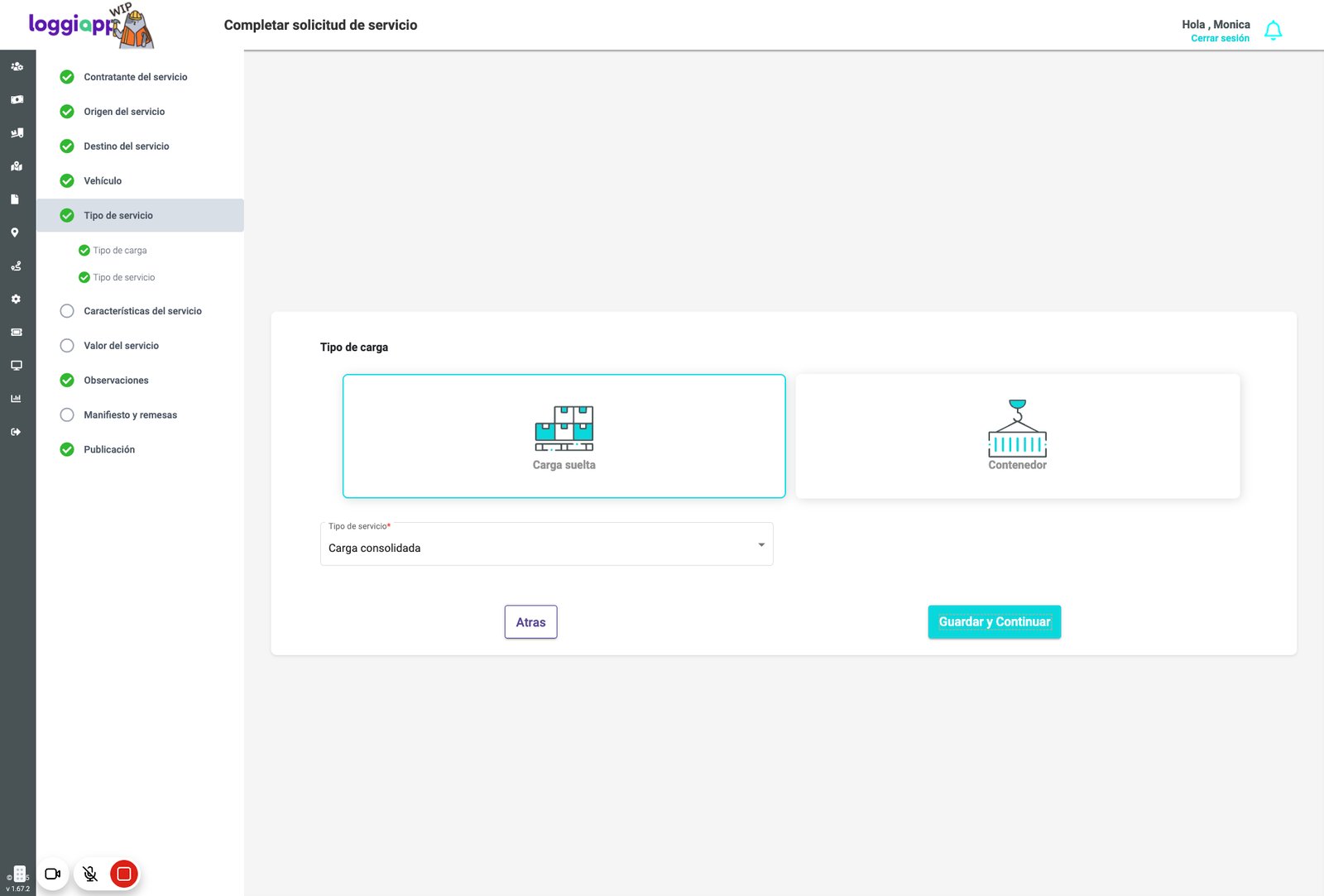Go to the Observaciones step
The height and width of the screenshot is (896, 1324).
click(141, 381)
